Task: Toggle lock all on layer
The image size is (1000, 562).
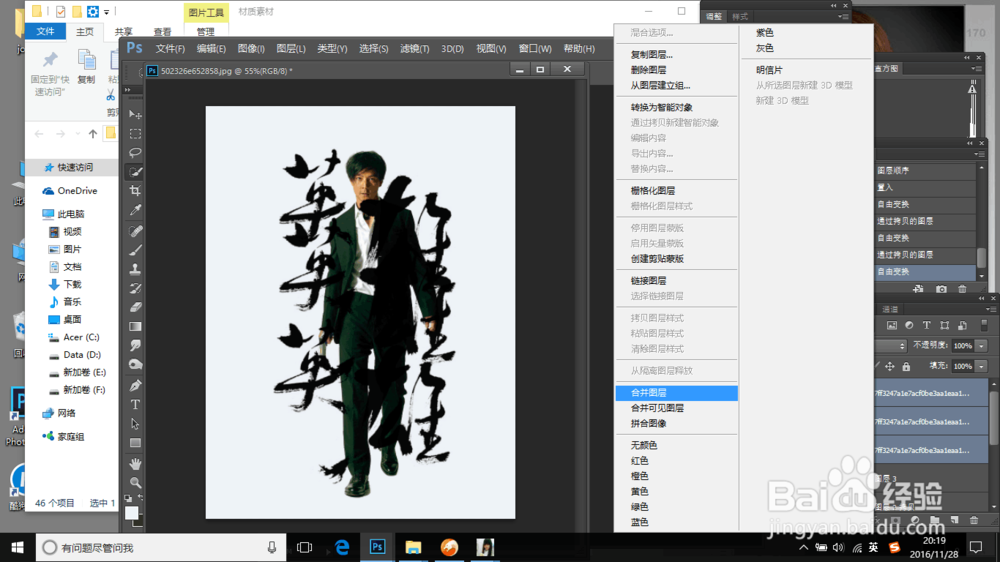Action: tap(906, 366)
